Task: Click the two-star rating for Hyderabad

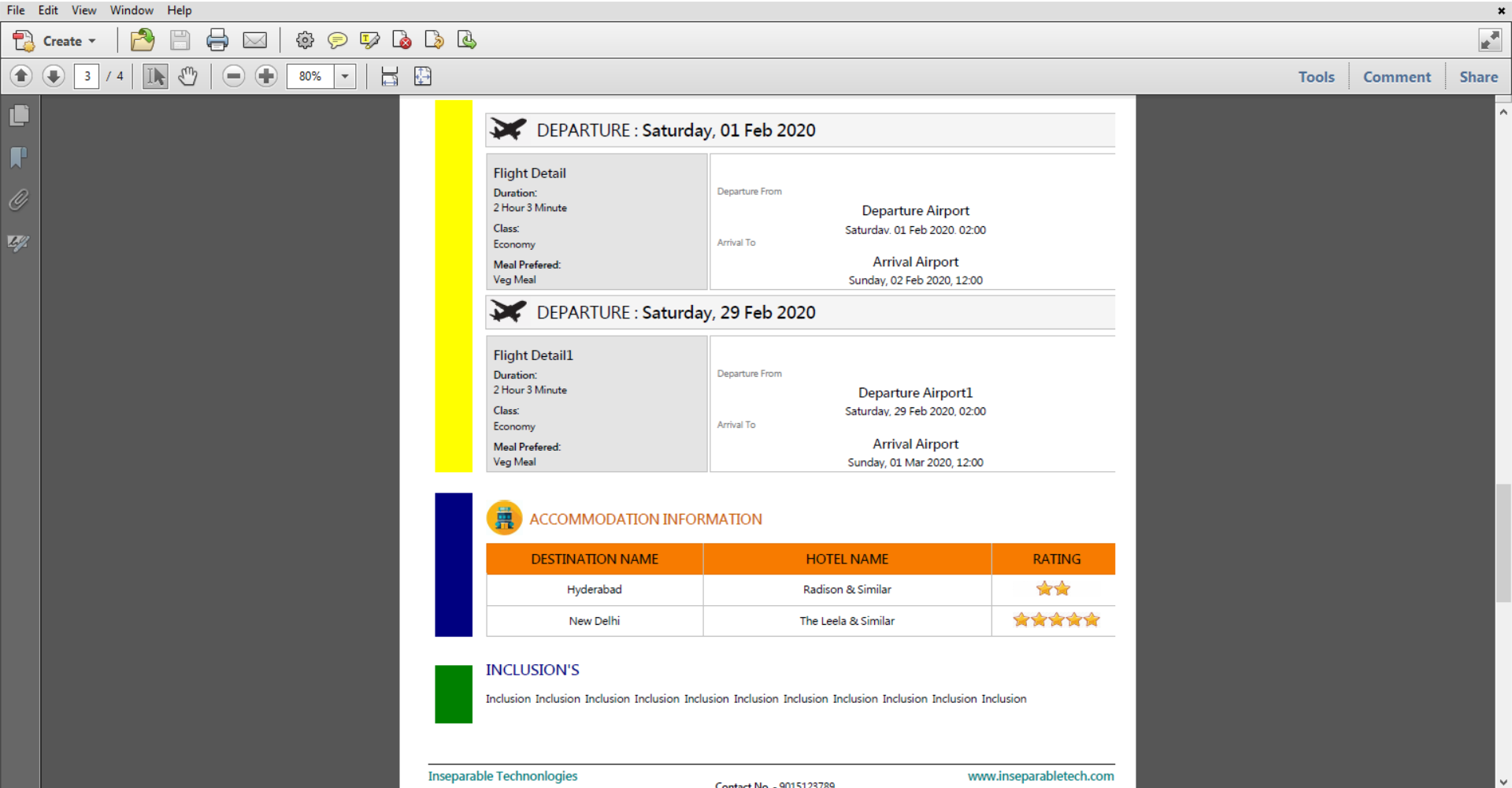Action: [x=1053, y=589]
